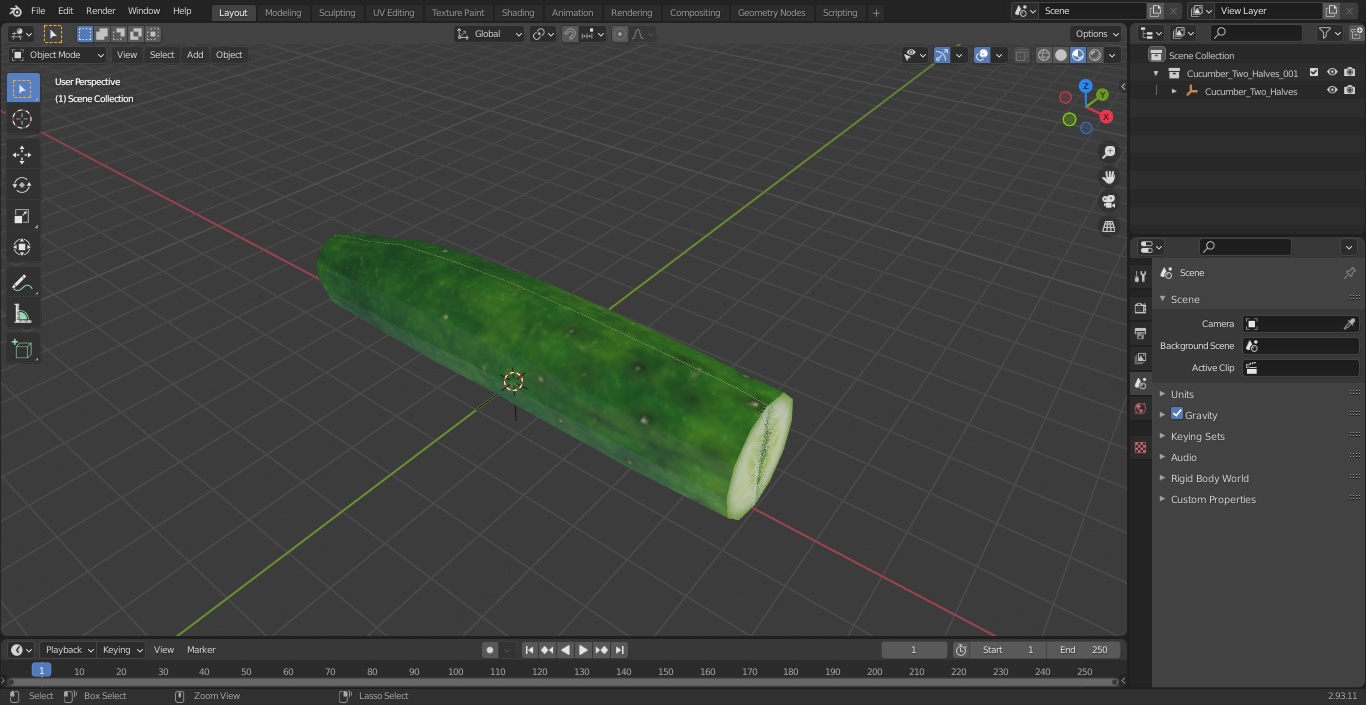Expand Custom Properties panel

click(1212, 499)
